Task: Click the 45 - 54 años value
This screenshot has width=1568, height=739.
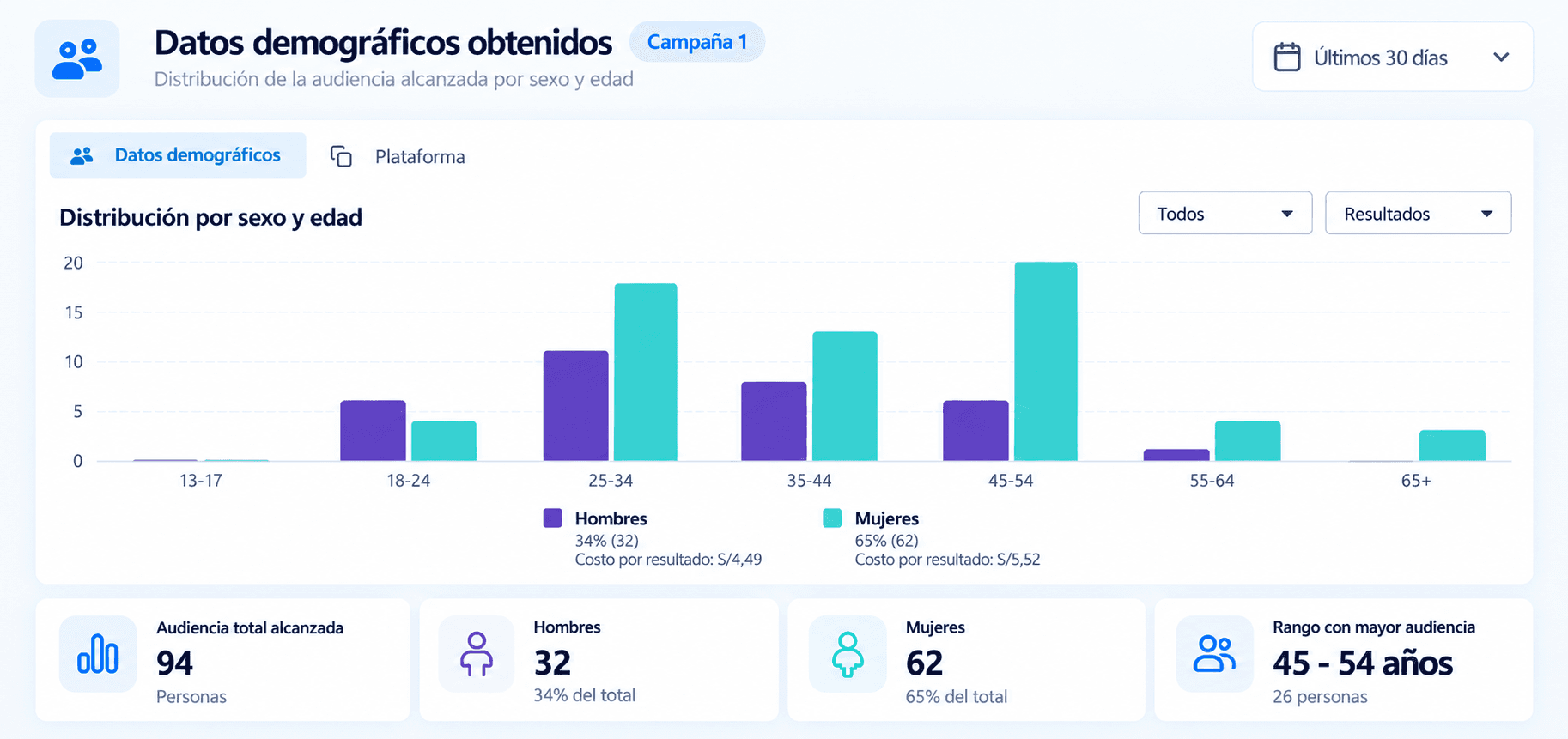Action: 1363,663
